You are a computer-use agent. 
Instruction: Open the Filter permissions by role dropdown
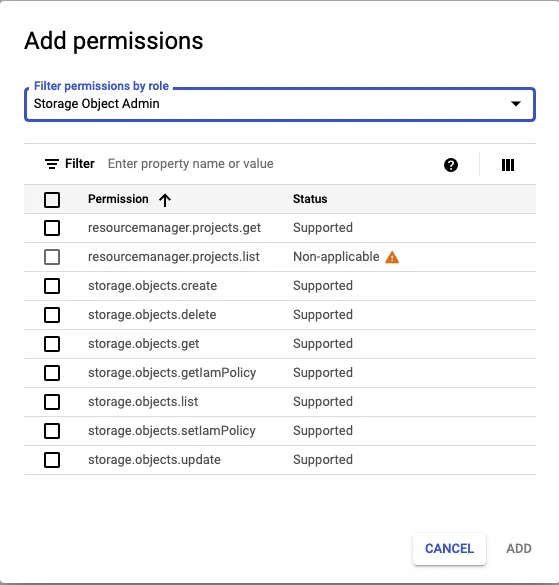280,104
